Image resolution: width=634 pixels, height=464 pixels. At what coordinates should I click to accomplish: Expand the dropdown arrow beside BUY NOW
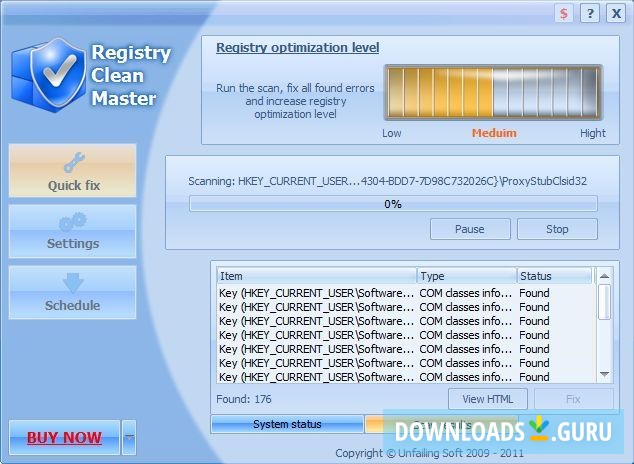[x=129, y=438]
